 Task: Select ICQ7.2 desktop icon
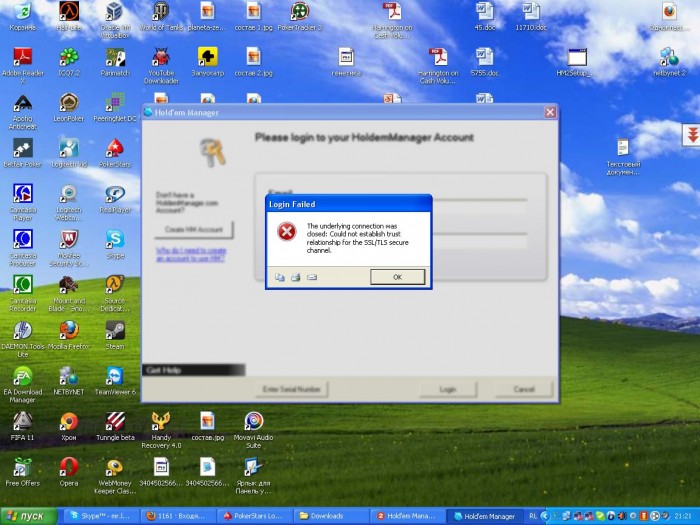point(69,63)
